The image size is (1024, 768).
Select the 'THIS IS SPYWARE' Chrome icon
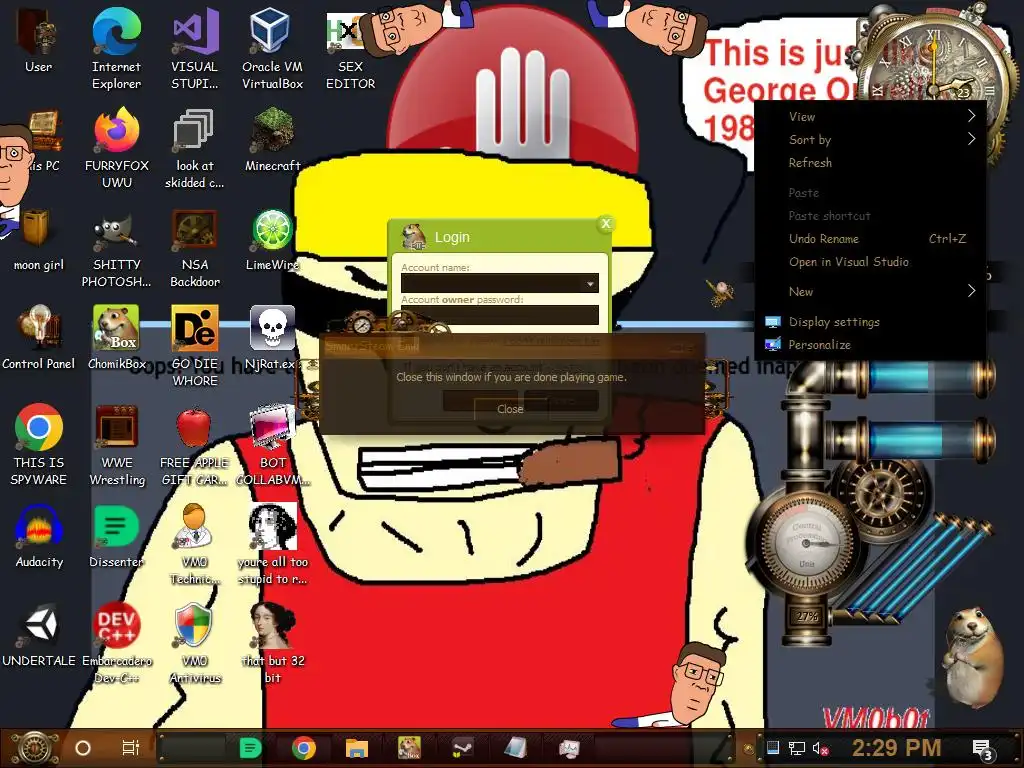(x=38, y=444)
